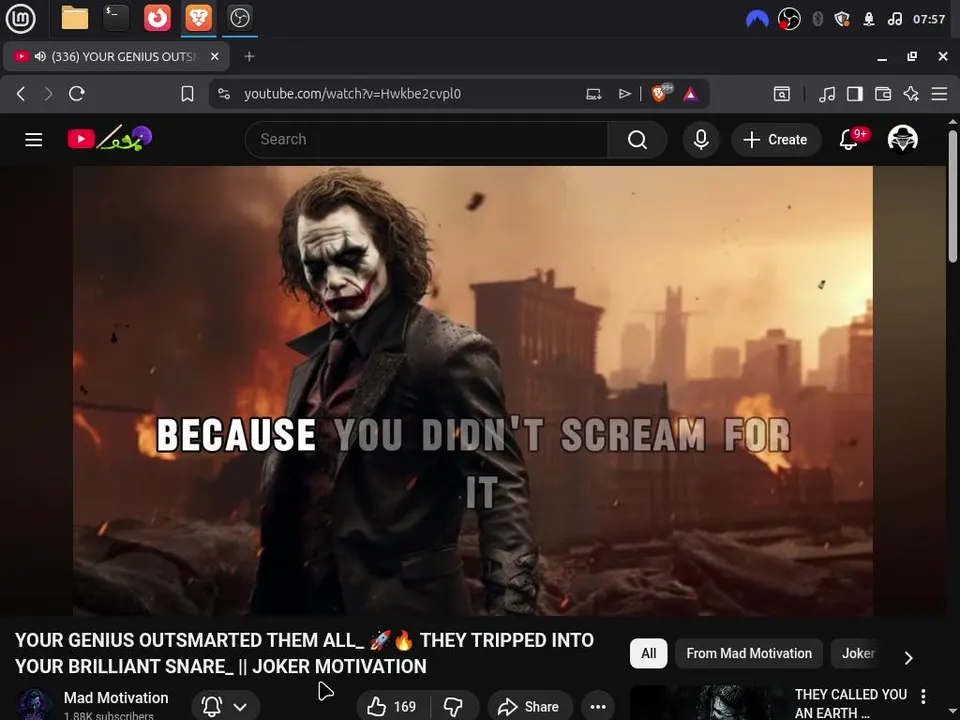
Task: Open Brave Rewards triangle icon
Action: click(x=691, y=94)
